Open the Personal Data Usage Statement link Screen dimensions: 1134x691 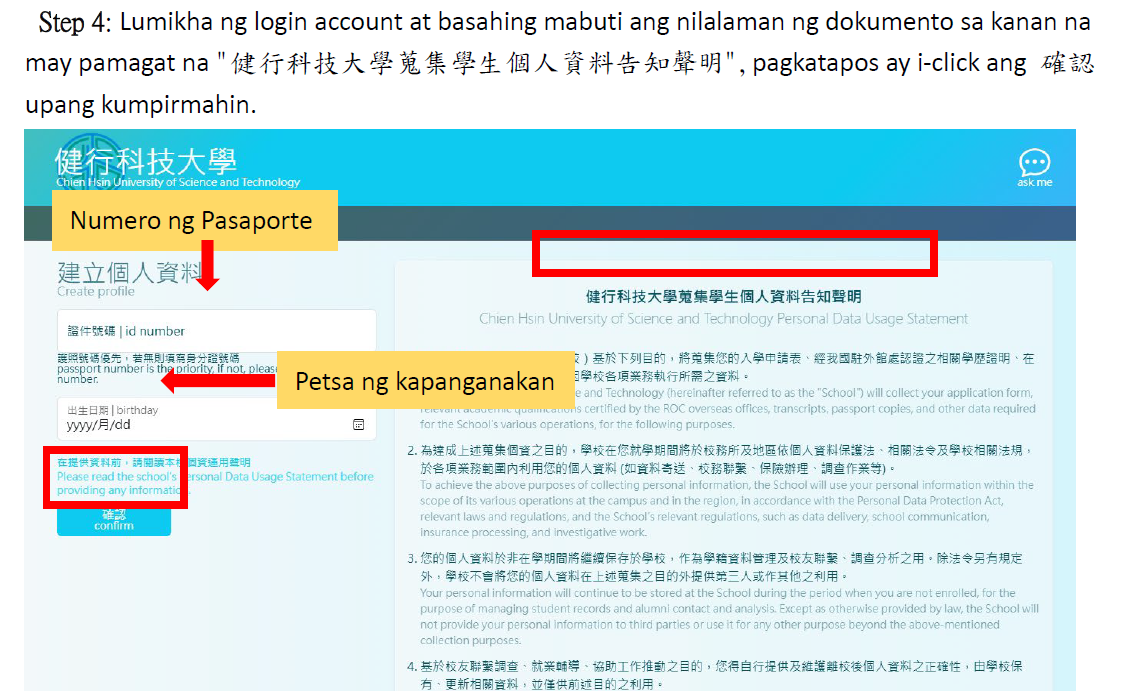215,476
